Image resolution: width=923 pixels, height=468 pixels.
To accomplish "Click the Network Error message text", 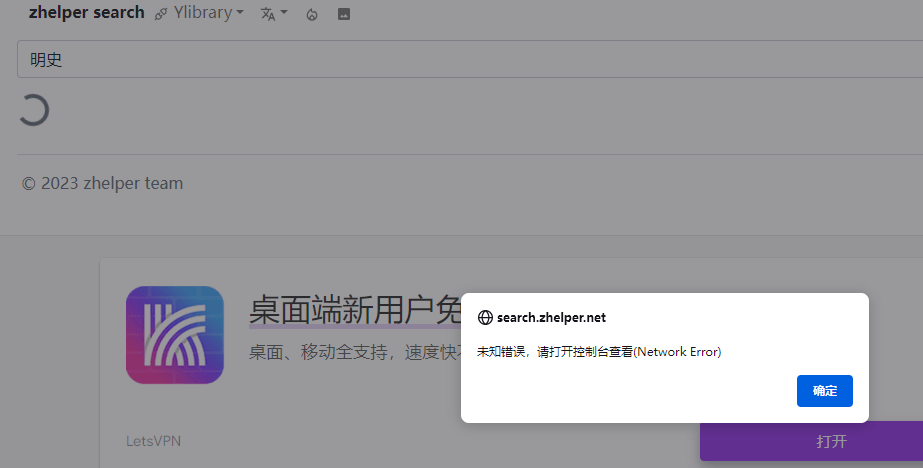I will coord(599,352).
